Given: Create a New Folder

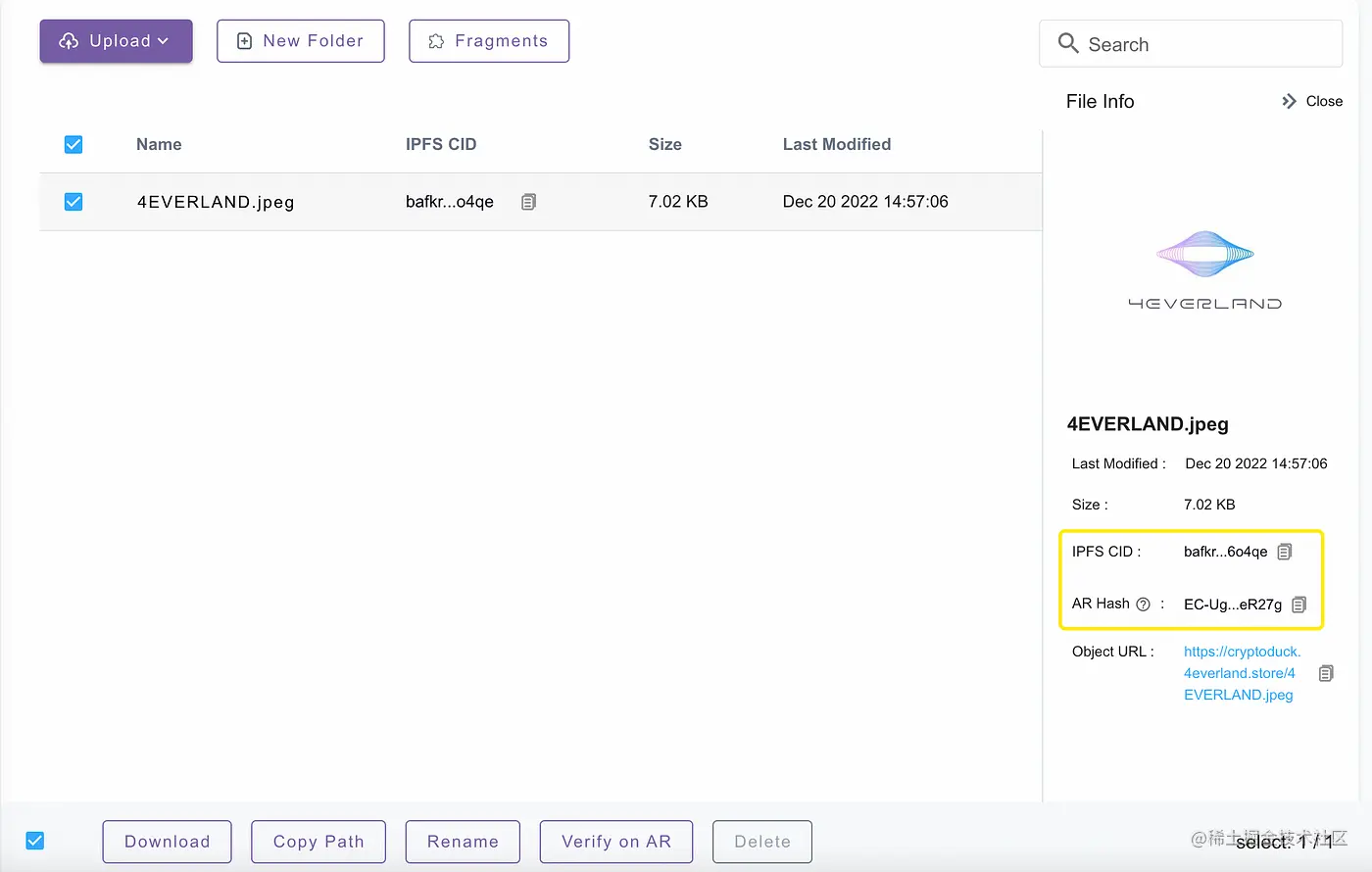Looking at the screenshot, I should (x=301, y=41).
